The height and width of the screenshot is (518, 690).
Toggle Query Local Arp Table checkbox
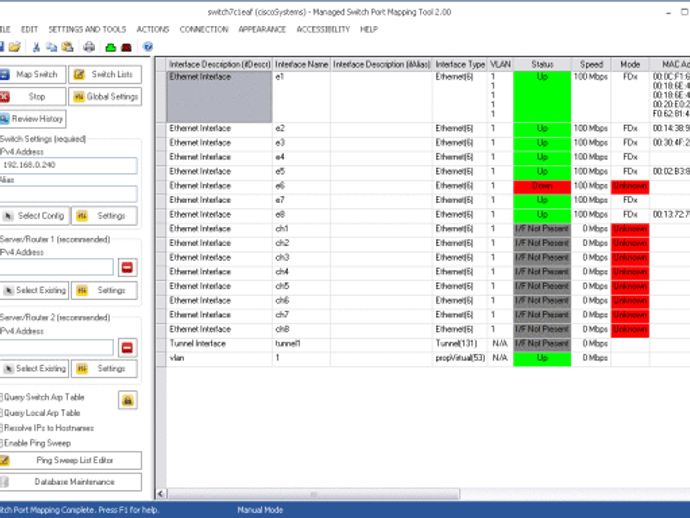1,413
